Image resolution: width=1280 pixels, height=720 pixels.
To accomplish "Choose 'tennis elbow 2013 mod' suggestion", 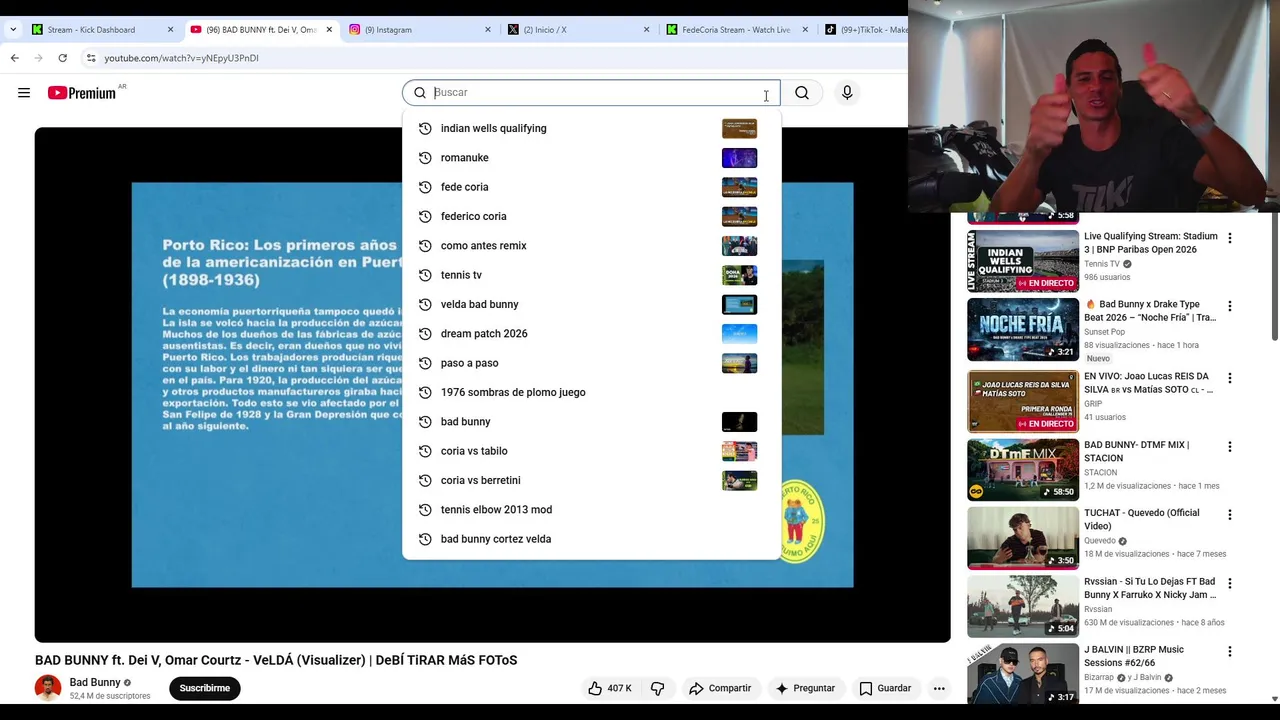I will (591, 510).
